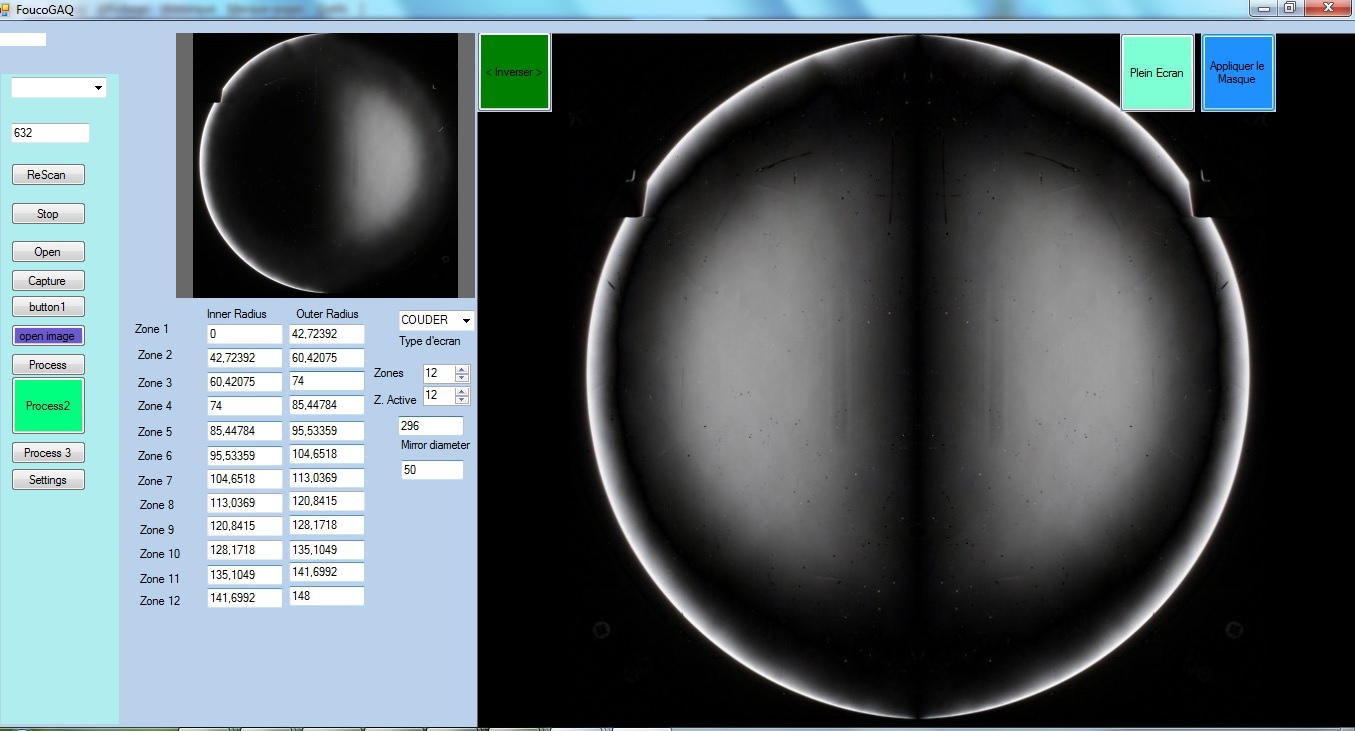Click the Outer Radius column header

[x=327, y=314]
